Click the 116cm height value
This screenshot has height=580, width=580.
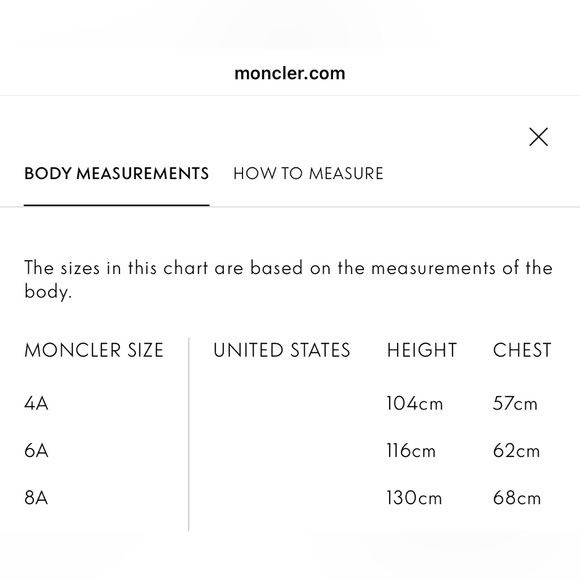(411, 451)
